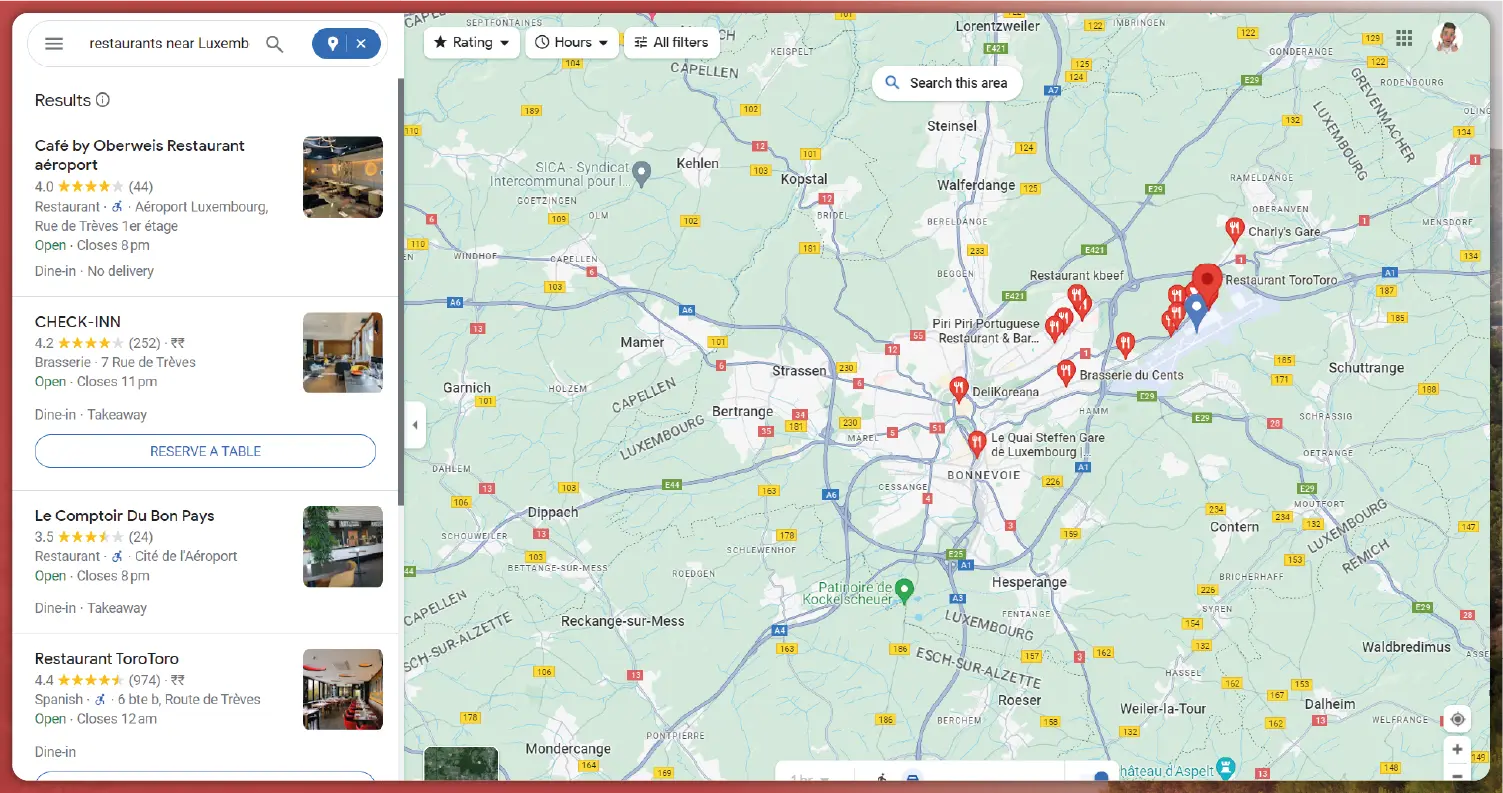Click the Kopstal town label
This screenshot has height=793, width=1503.
click(804, 179)
